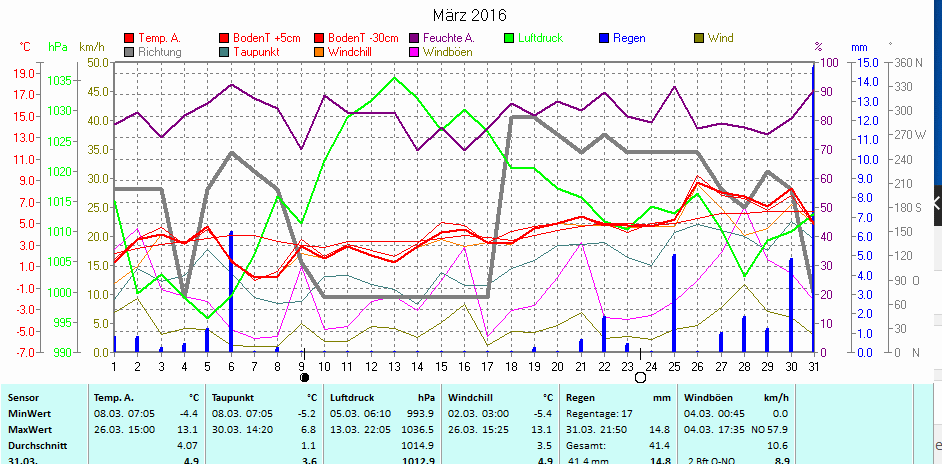Click the 'Temp. A.' table column header

coord(114,398)
